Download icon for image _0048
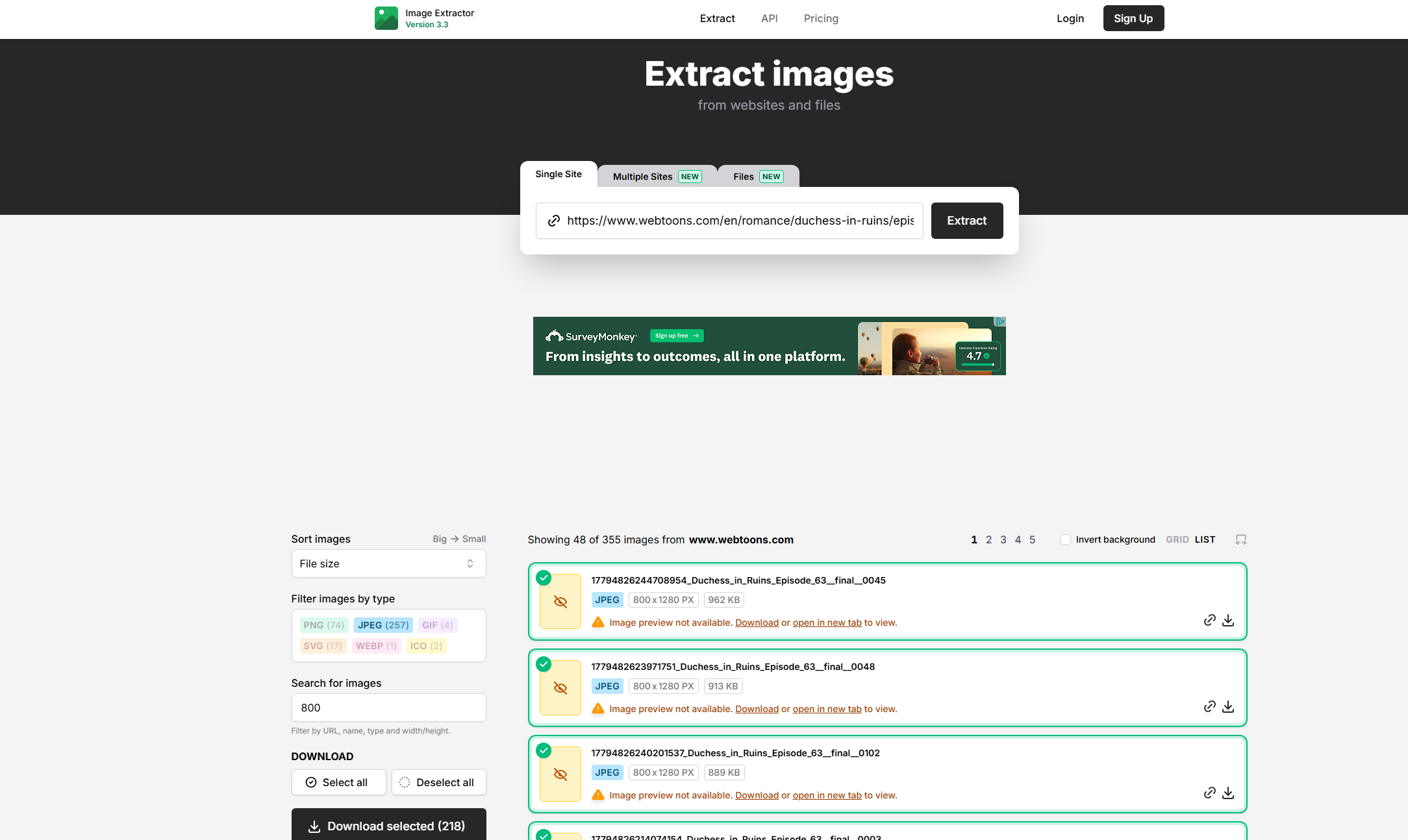This screenshot has width=1408, height=840. point(1228,706)
